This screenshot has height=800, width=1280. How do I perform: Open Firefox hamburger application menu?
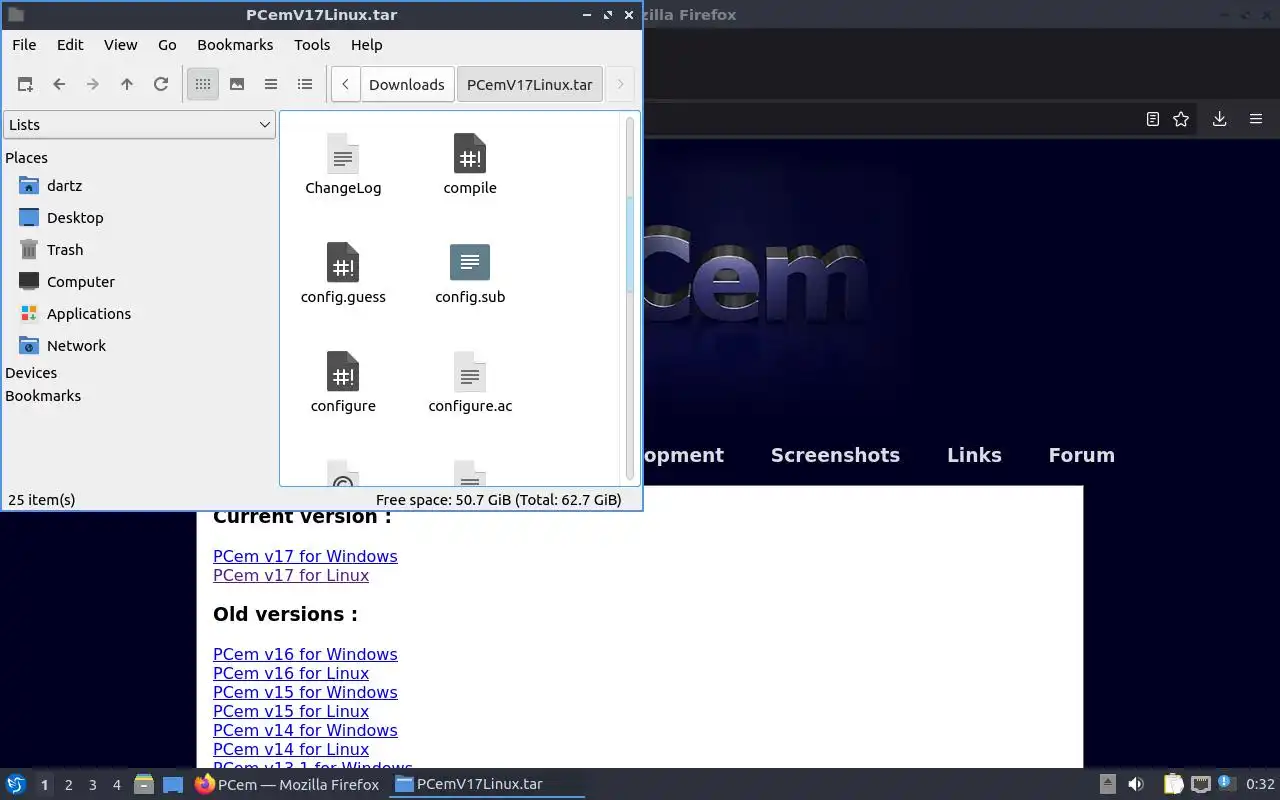click(1256, 119)
